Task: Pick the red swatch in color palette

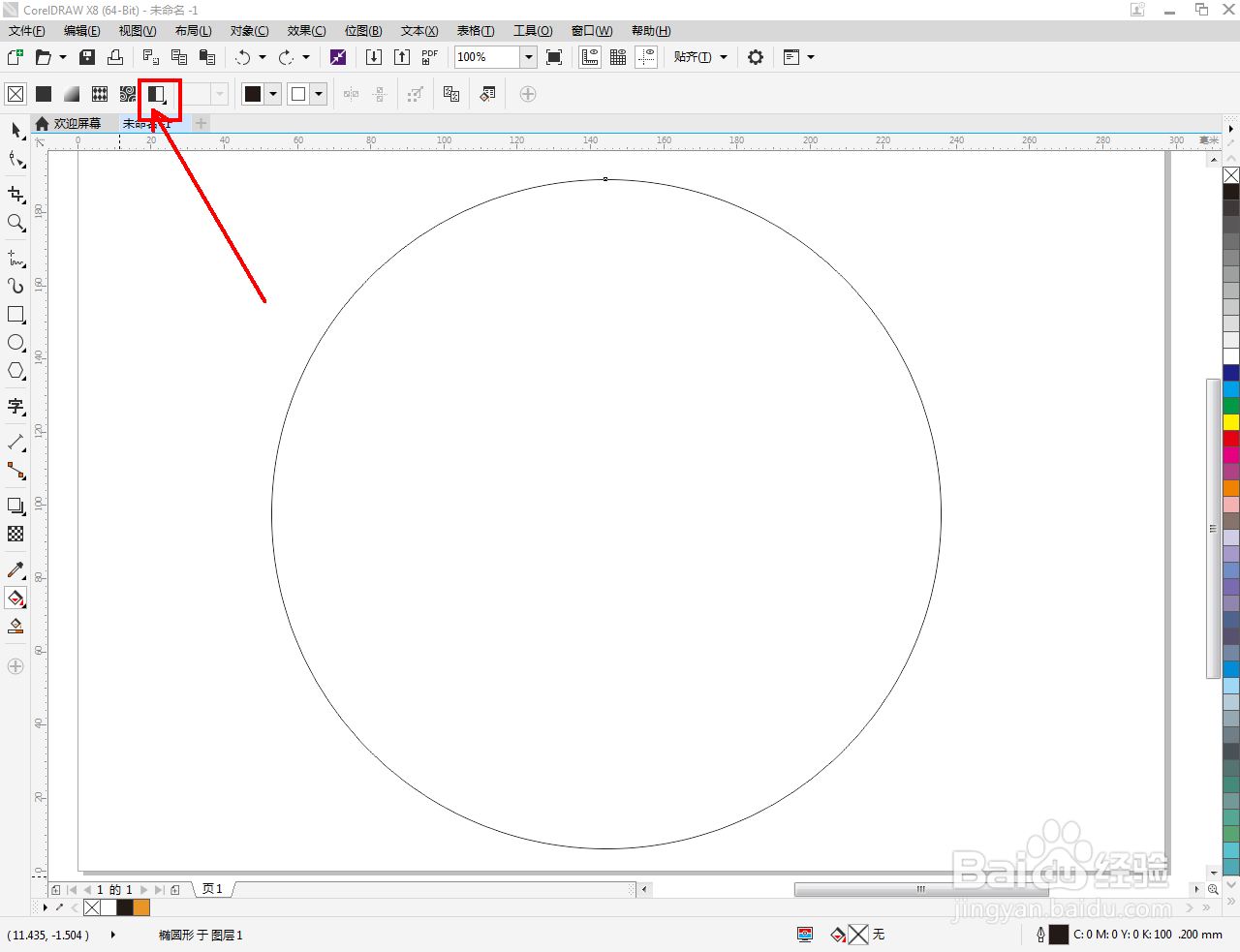Action: tap(1231, 439)
